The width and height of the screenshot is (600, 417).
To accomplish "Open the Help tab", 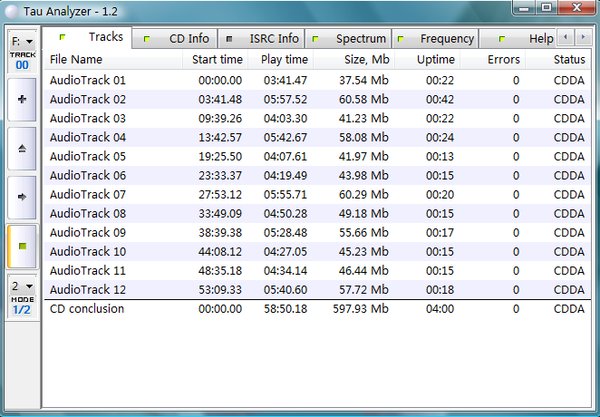I will [517, 39].
